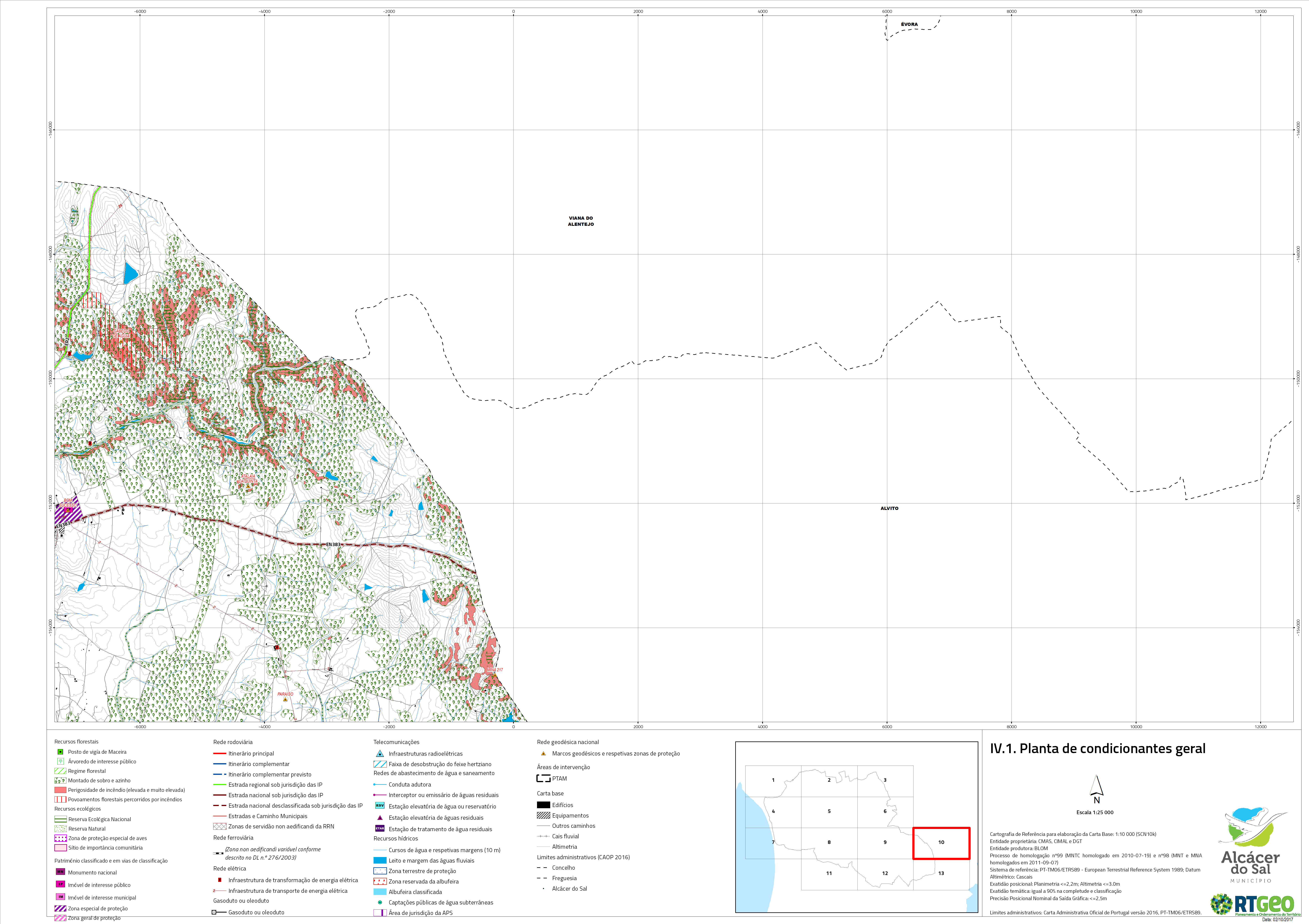The height and width of the screenshot is (924, 1309).
Task: Click the Captações públicas de água subterrâneas icon
Action: pyautogui.click(x=380, y=902)
